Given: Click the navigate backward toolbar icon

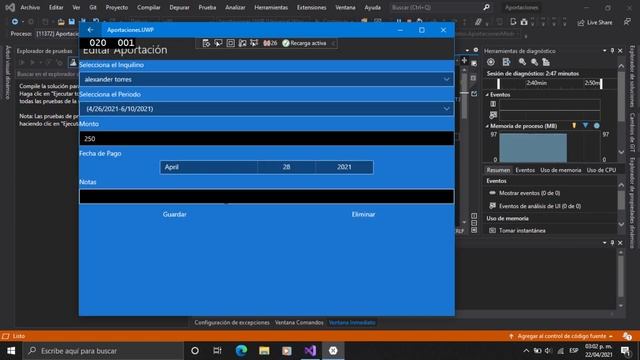Looking at the screenshot, I should click(15, 22).
